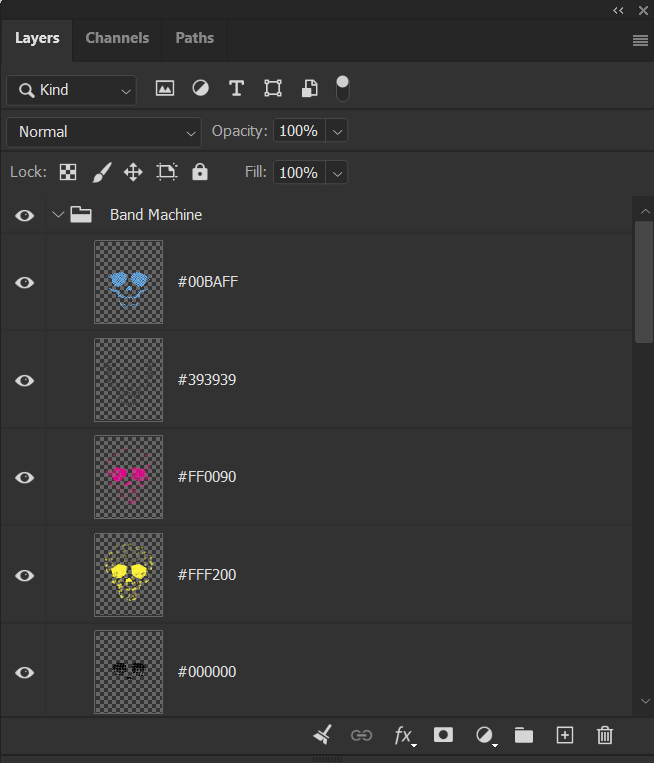Click the layer name #00BAFF
This screenshot has height=763, width=654.
[208, 282]
